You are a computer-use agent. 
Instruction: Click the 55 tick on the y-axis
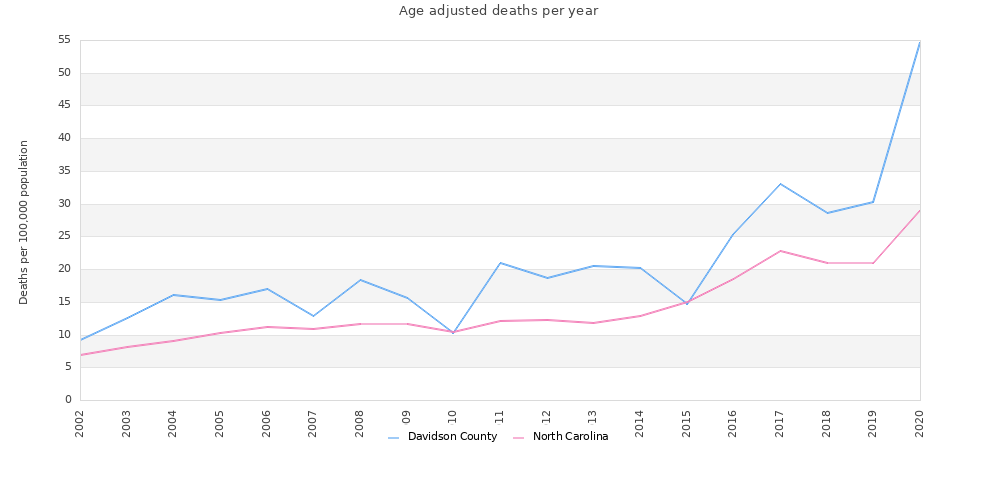65,40
